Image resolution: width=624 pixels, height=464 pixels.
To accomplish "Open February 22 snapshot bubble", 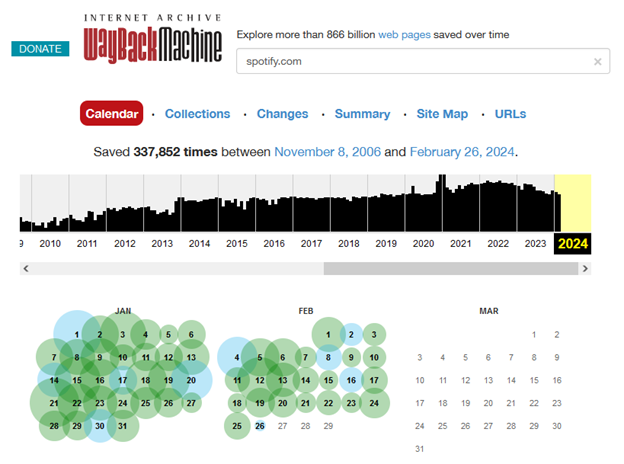I will point(328,403).
